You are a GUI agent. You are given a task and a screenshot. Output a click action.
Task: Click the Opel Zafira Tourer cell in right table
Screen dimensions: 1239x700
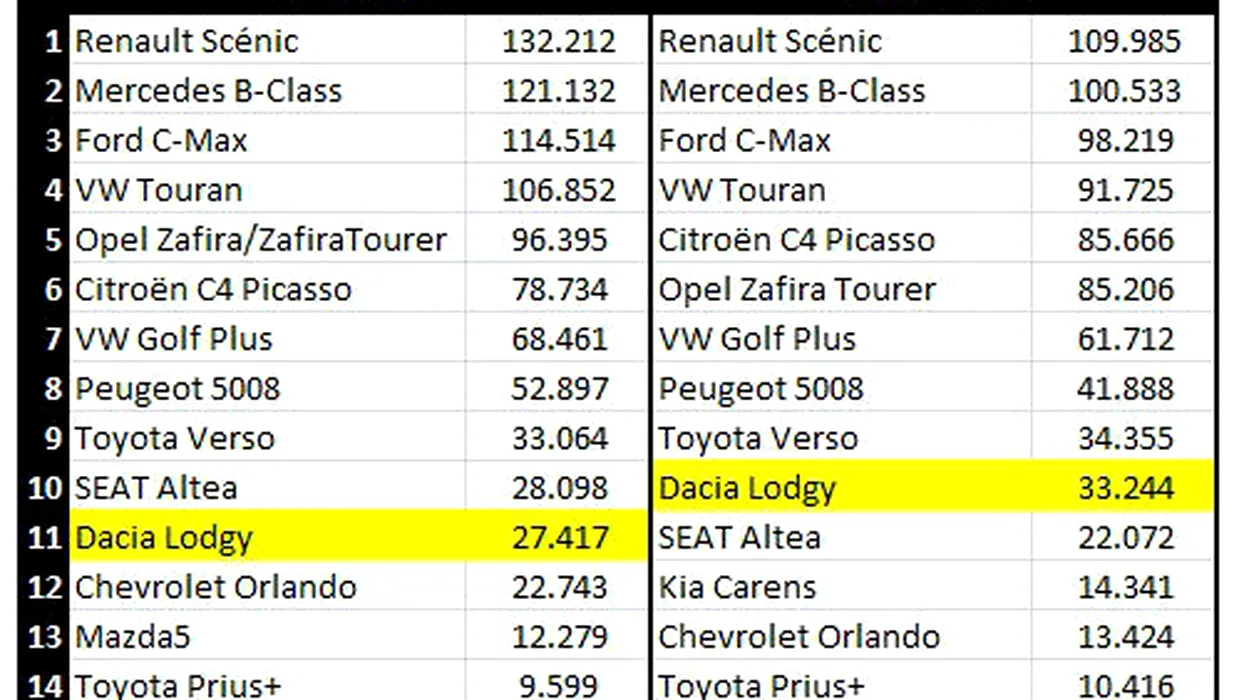pyautogui.click(x=842, y=289)
